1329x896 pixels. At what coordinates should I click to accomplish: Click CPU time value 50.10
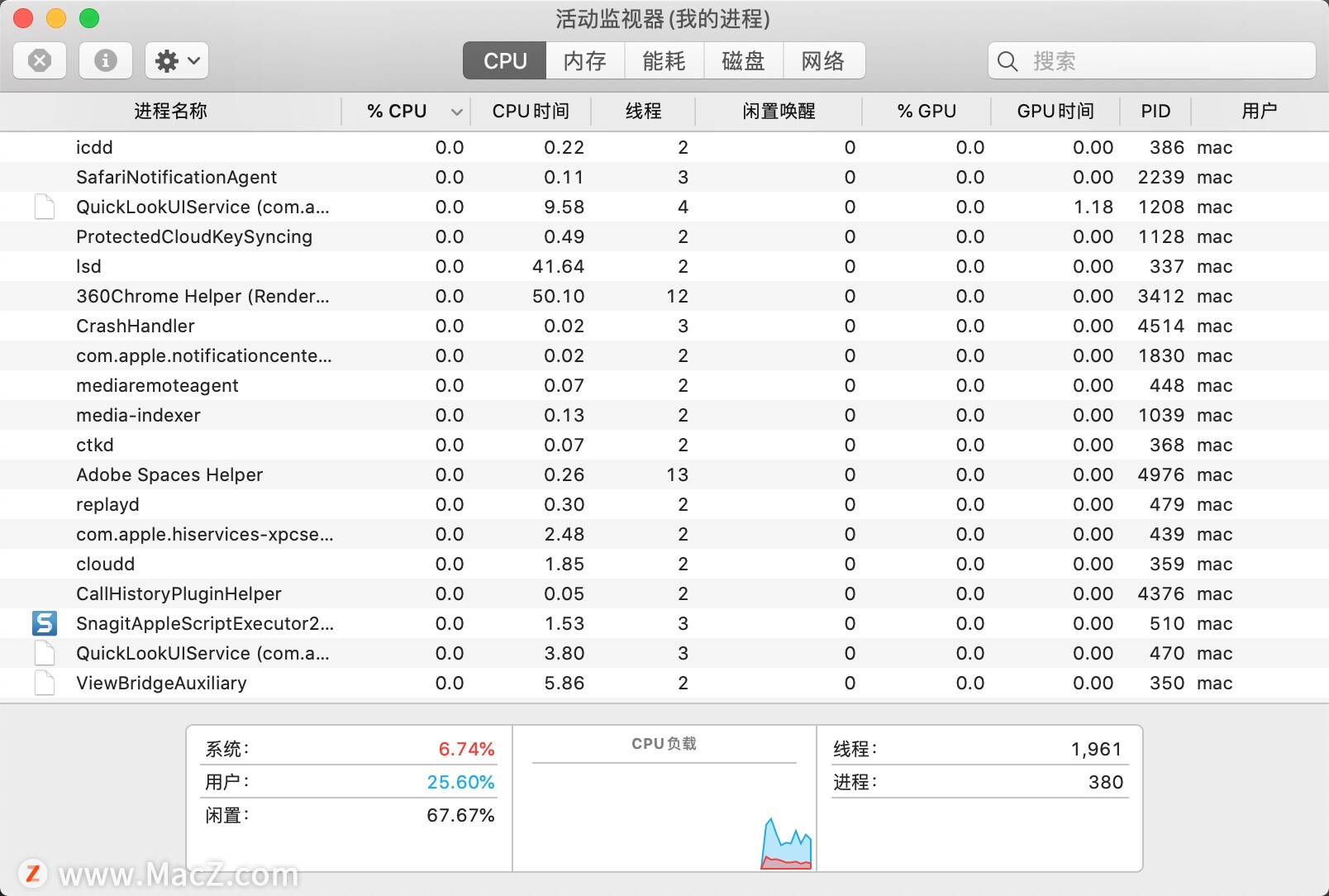pyautogui.click(x=558, y=296)
